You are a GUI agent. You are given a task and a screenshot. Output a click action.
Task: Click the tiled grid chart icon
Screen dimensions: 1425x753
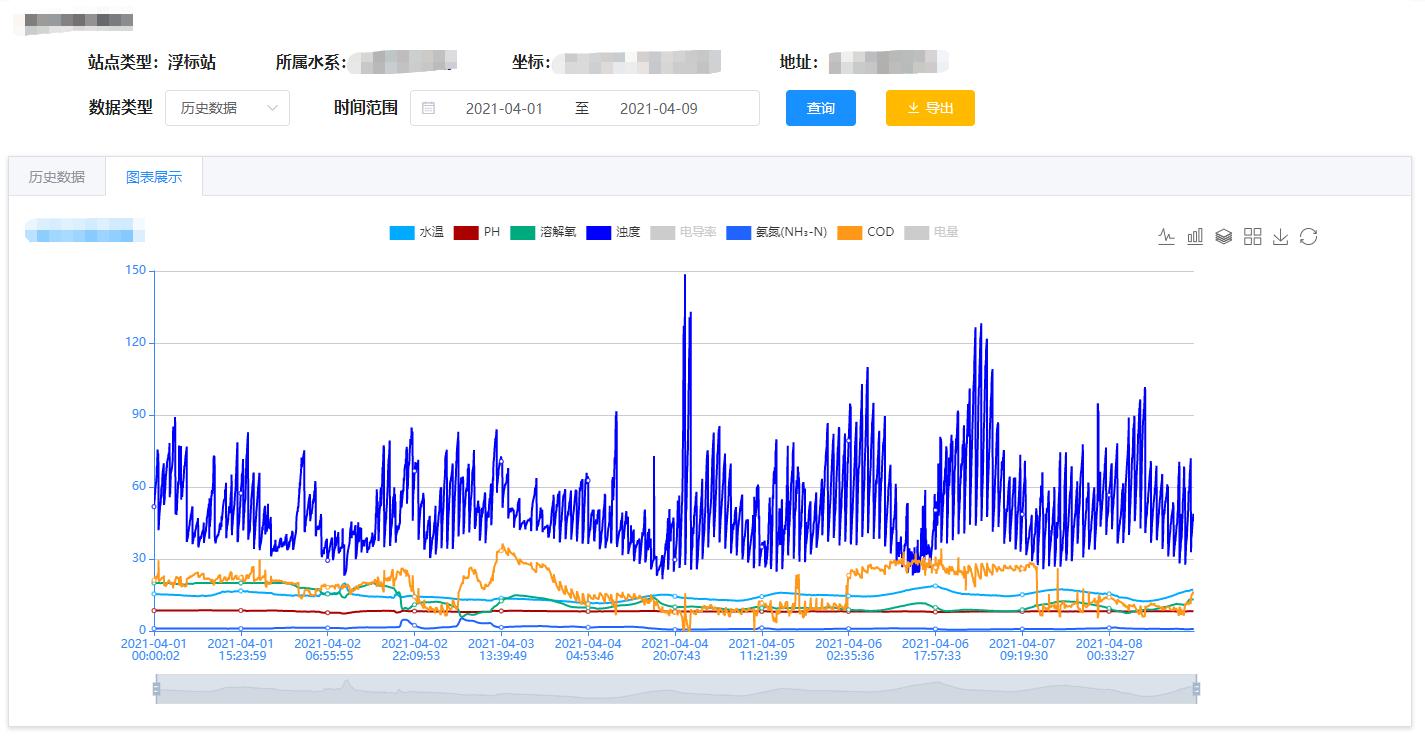[1252, 237]
